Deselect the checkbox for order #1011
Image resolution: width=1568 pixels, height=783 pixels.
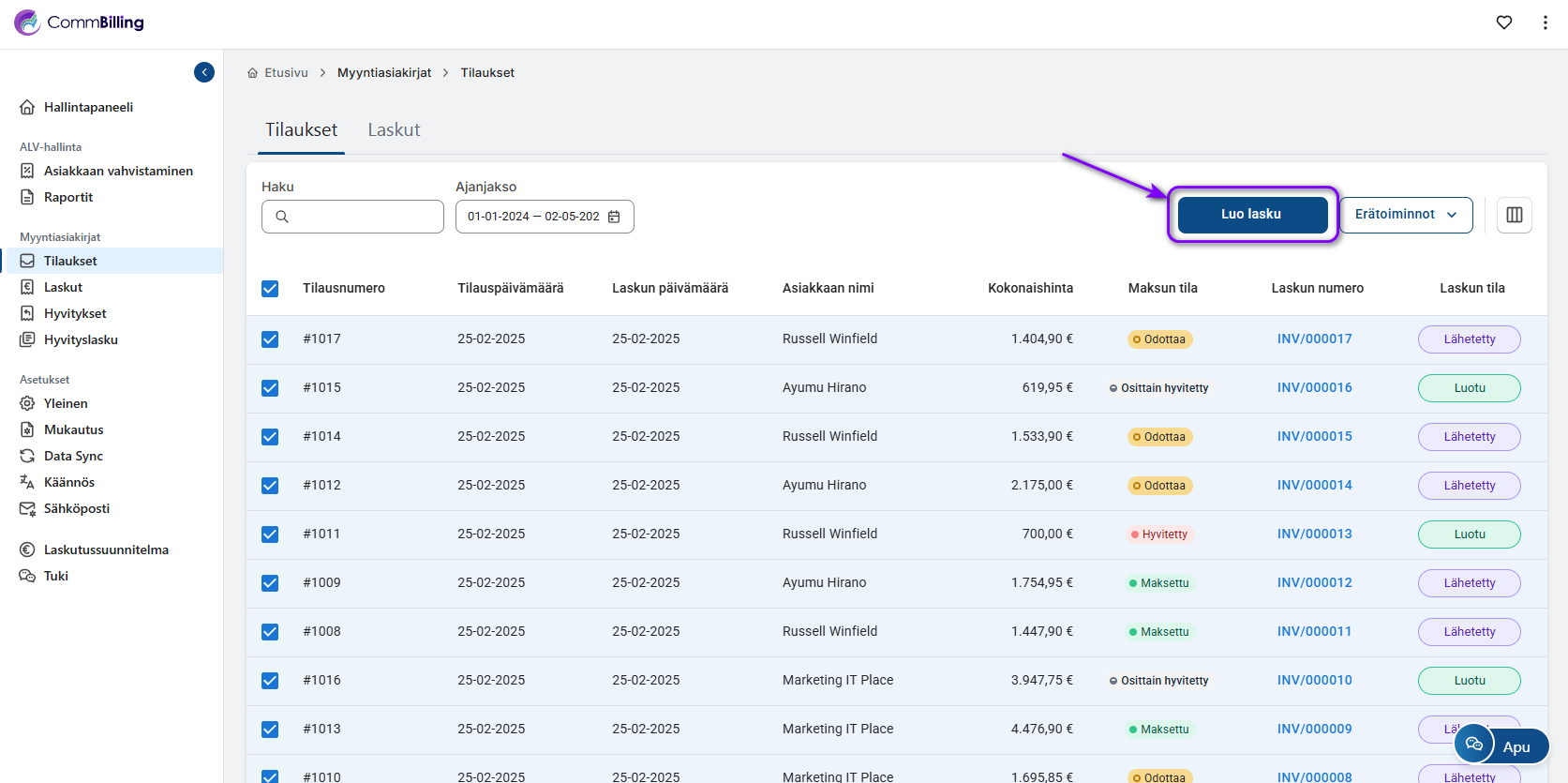click(x=270, y=535)
